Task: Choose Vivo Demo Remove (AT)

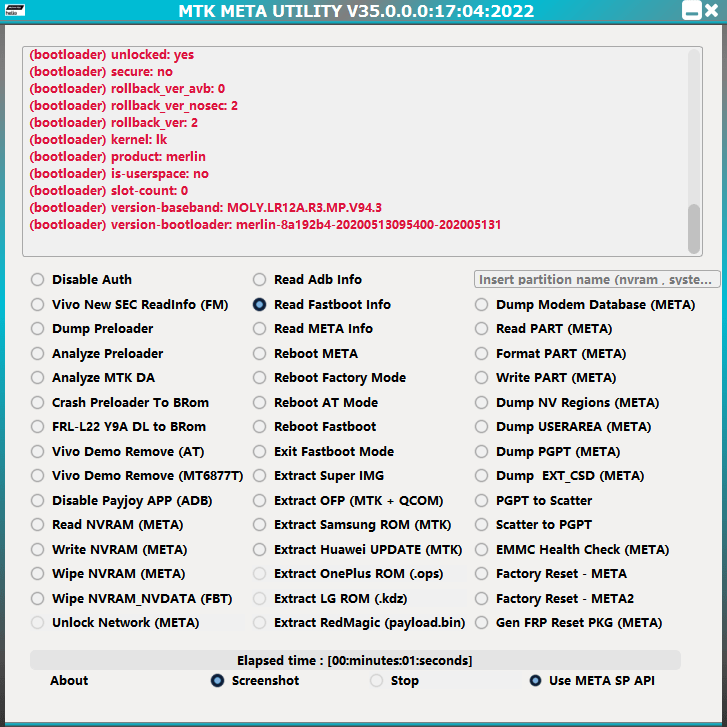Action: (38, 452)
